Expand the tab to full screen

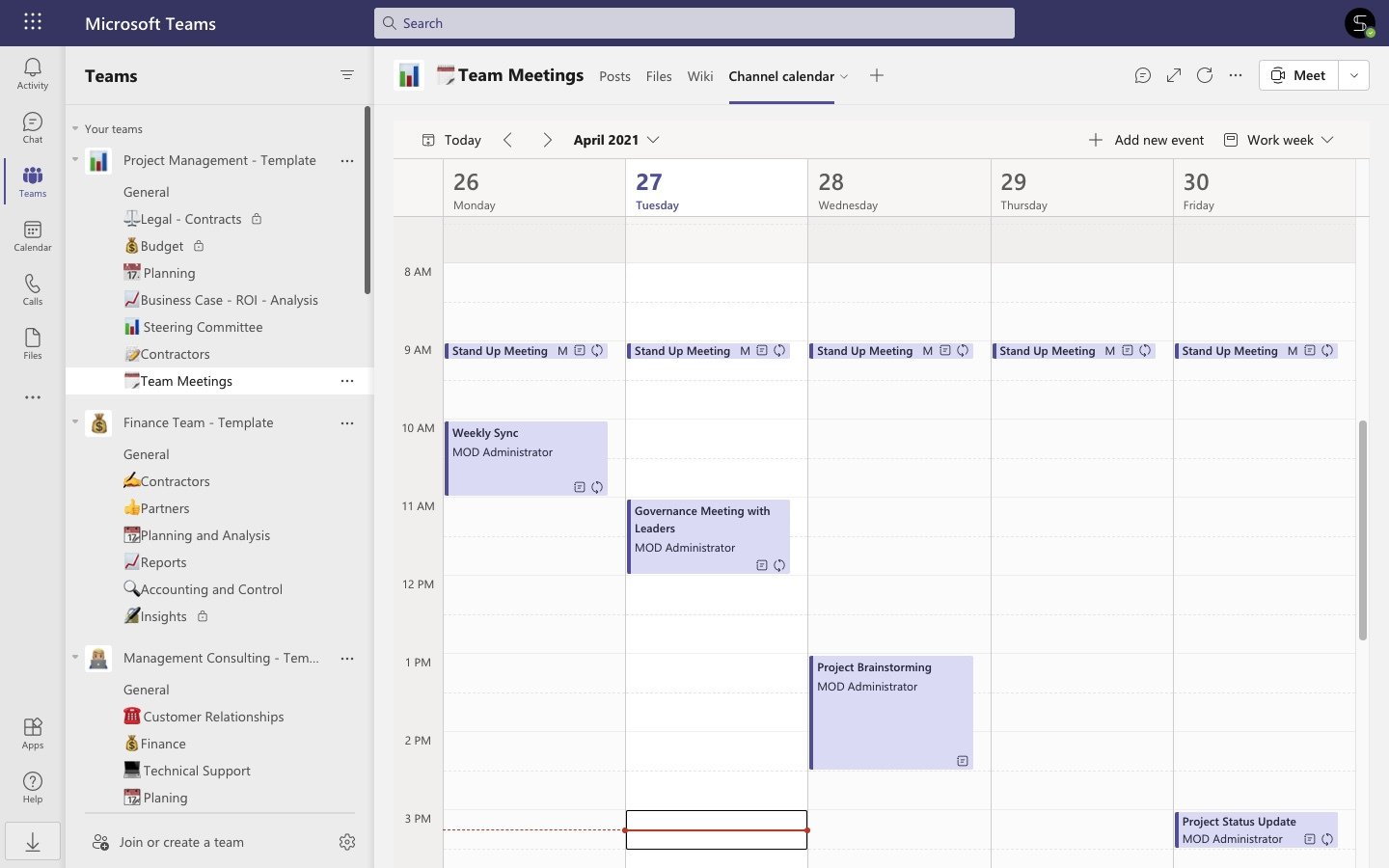(x=1174, y=75)
